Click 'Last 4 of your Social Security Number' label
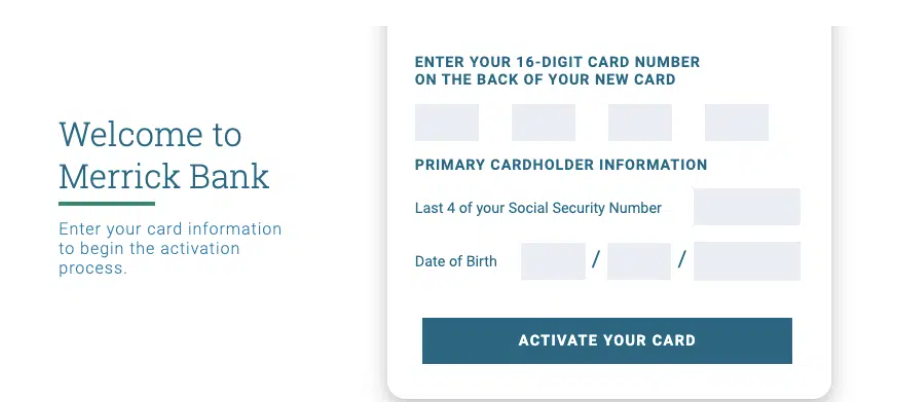Viewport: 901px width, 416px height. pyautogui.click(x=538, y=208)
